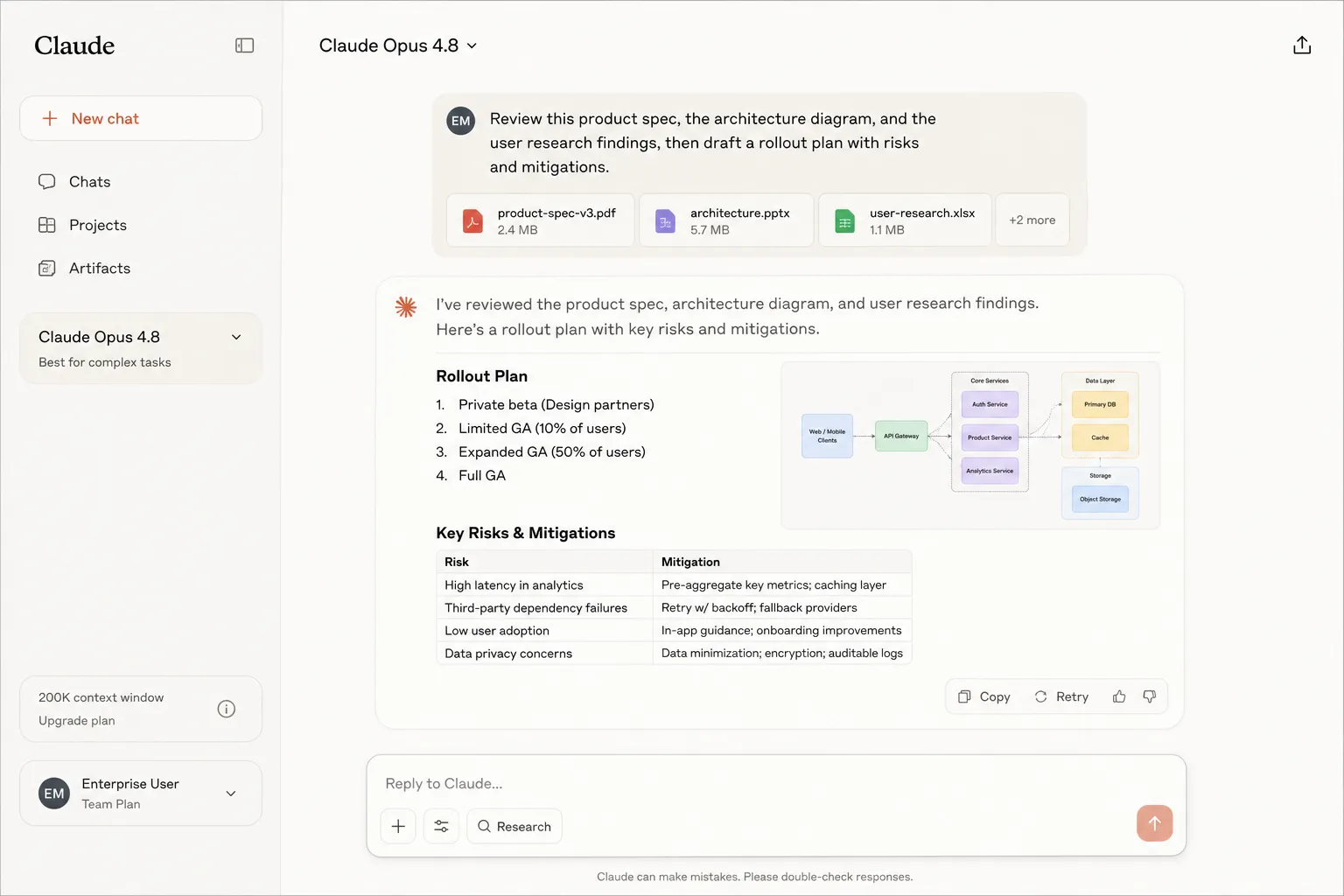Click 'Private beta (Design partners)' list item
The width and height of the screenshot is (1344, 896).
pos(556,405)
